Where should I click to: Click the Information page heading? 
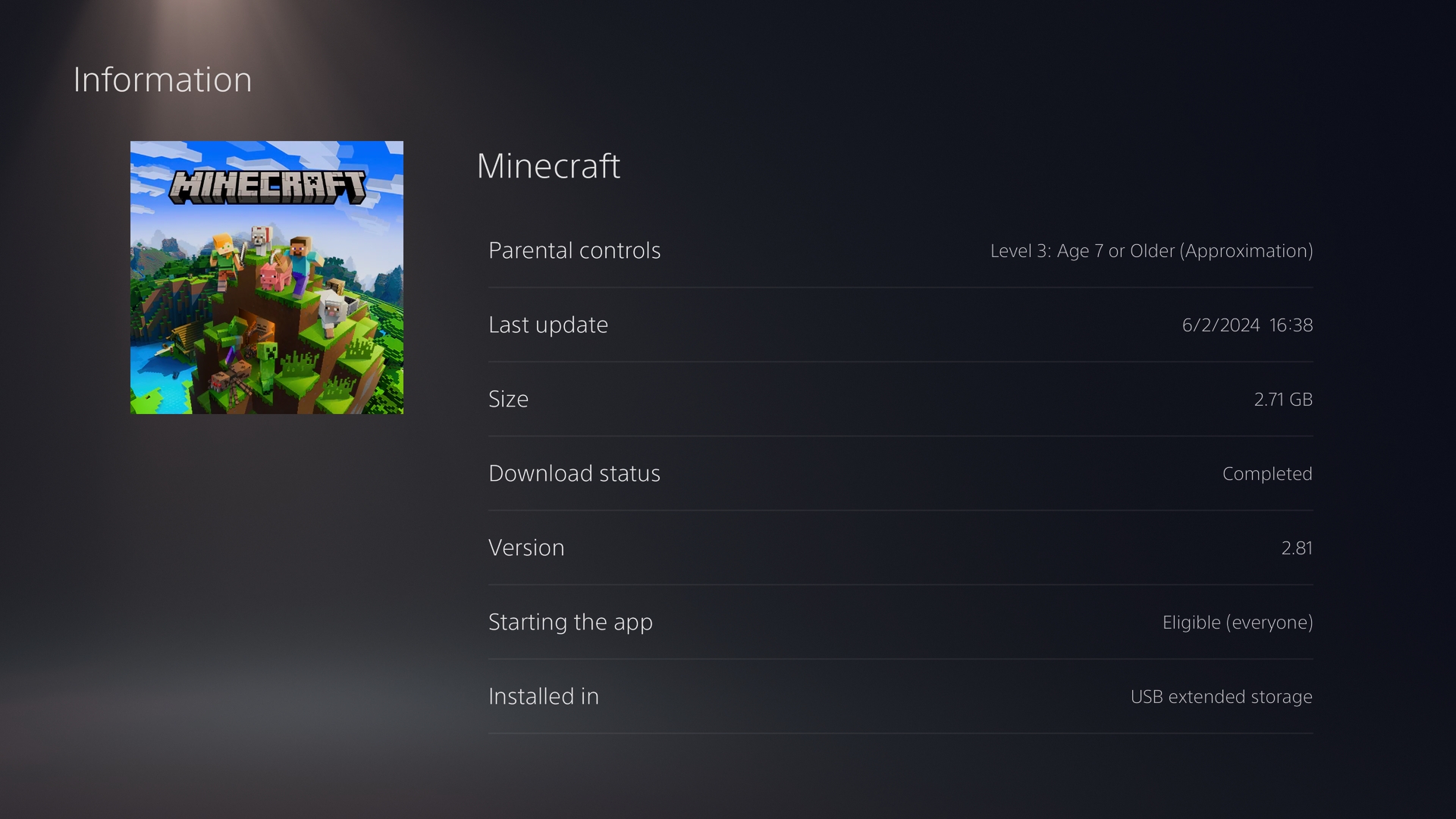pyautogui.click(x=162, y=80)
